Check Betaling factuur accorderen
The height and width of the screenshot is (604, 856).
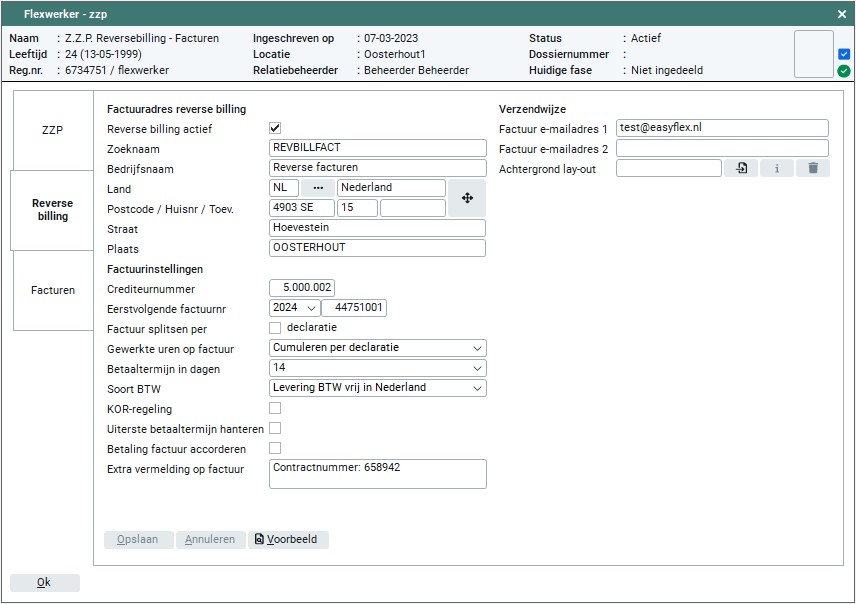tap(276, 448)
